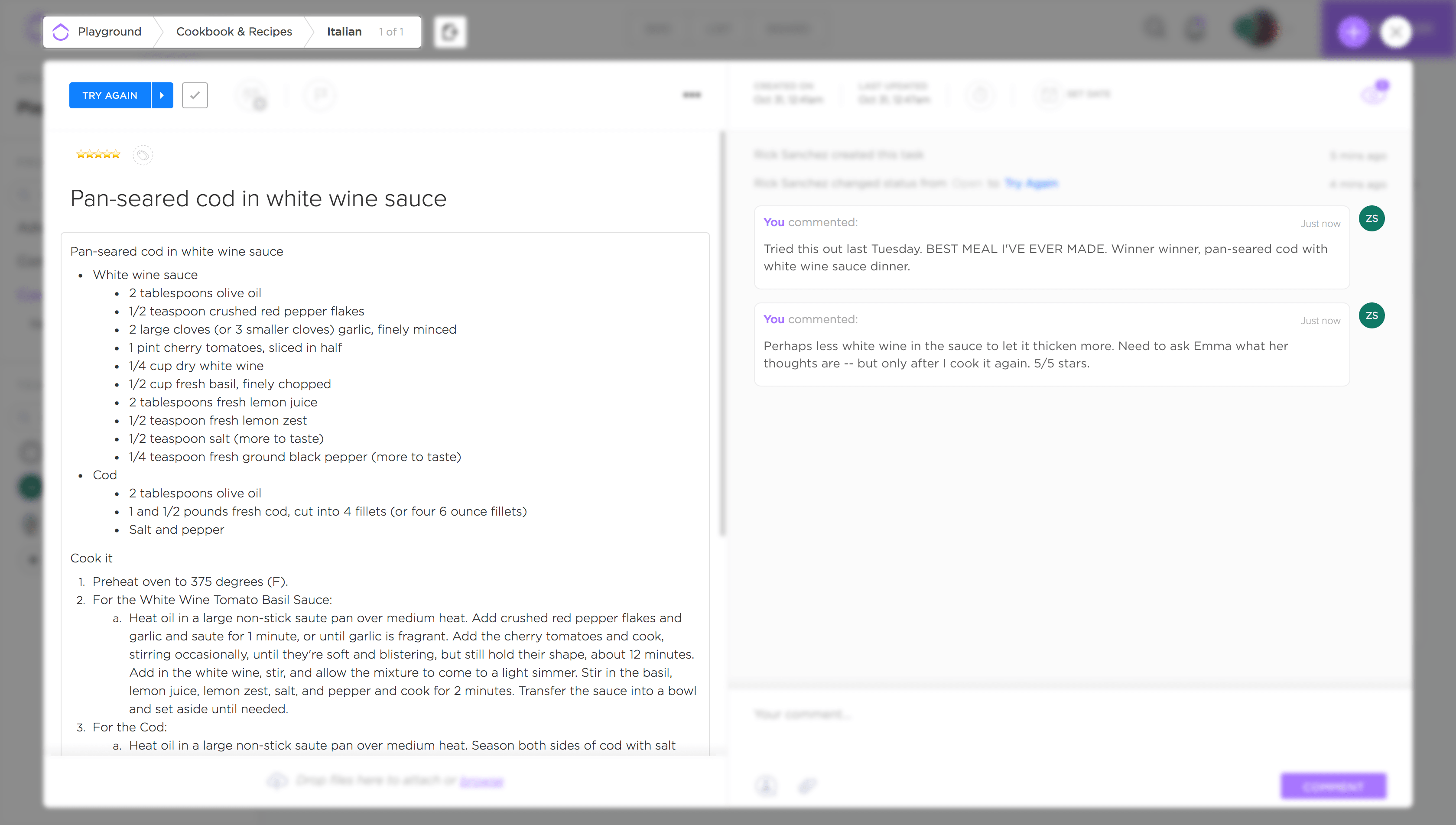The width and height of the screenshot is (1456, 825).
Task: Click the paperclip attachment icon
Action: pos(807,785)
